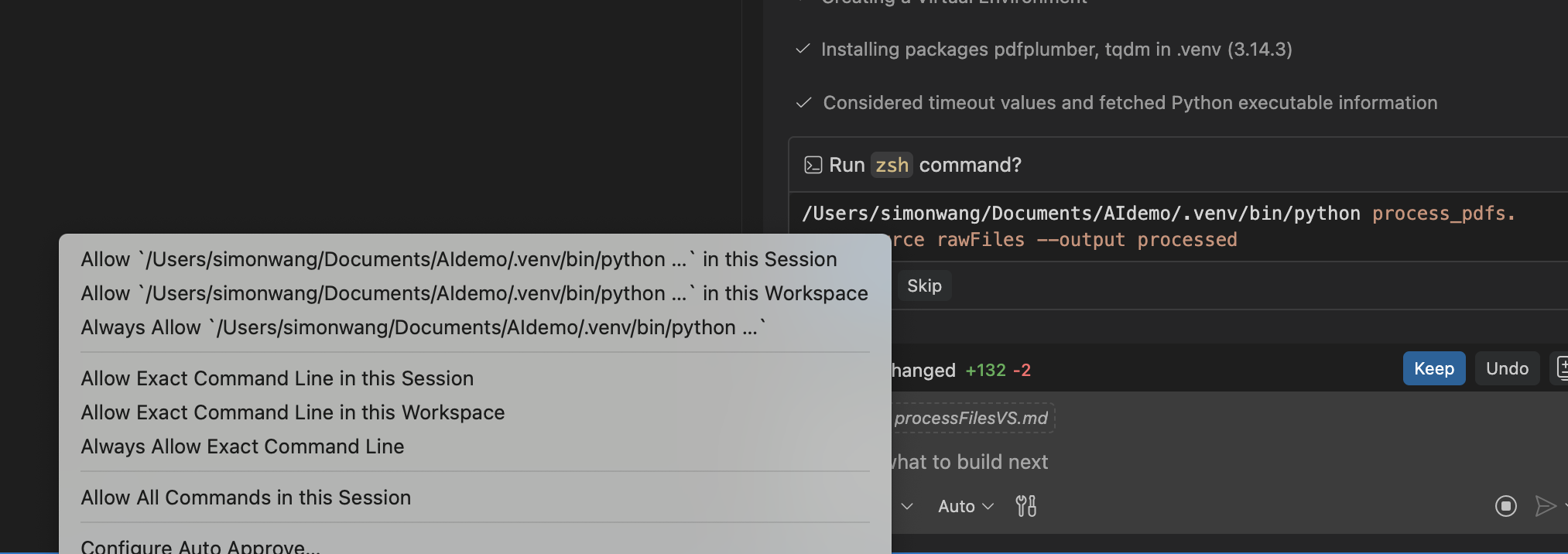Select Always Allow python command entry

(x=423, y=327)
